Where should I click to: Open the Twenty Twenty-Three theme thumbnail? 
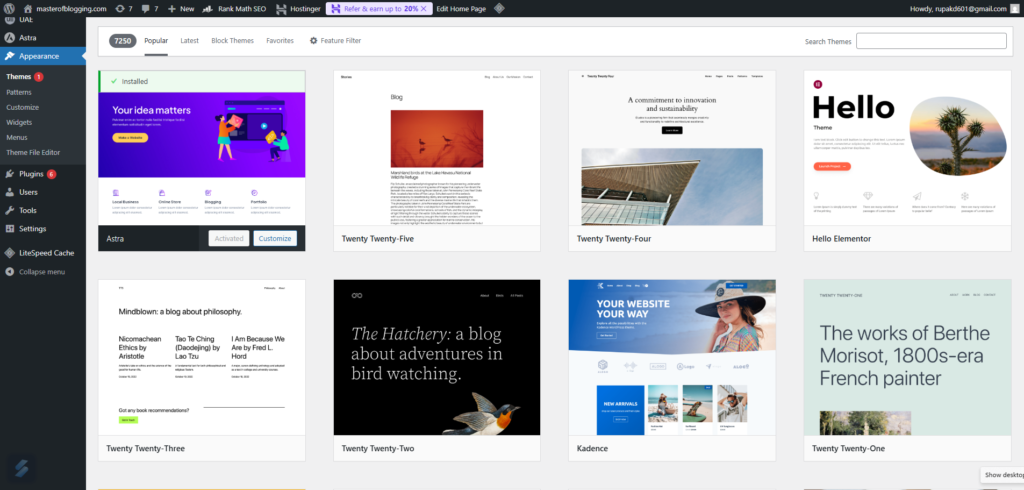pos(202,357)
